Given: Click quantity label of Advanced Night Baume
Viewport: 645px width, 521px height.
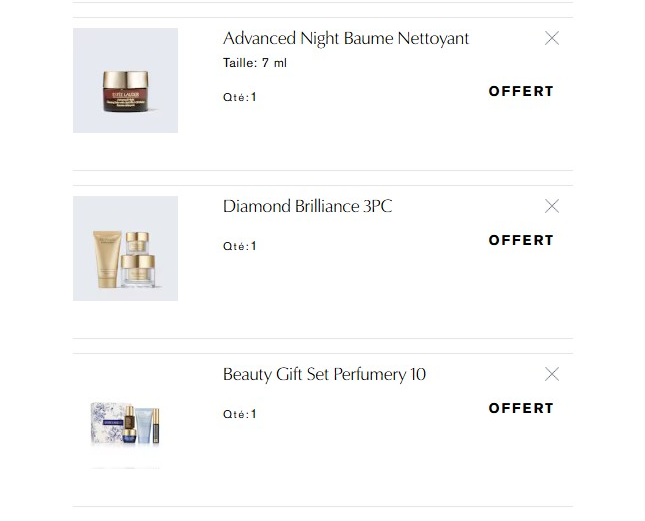Looking at the screenshot, I should coord(240,98).
